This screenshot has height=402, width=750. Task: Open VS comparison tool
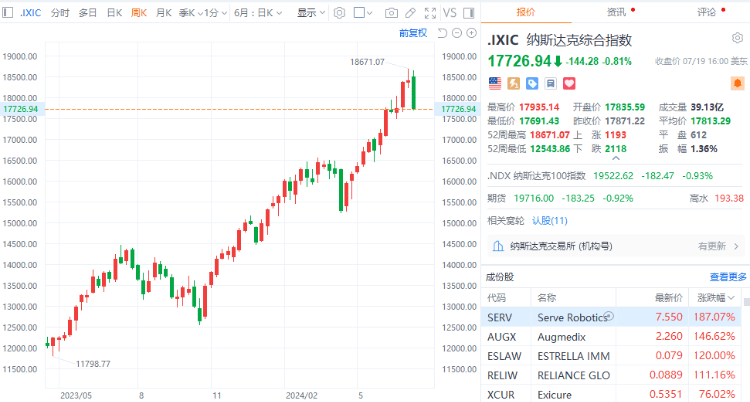tap(450, 13)
